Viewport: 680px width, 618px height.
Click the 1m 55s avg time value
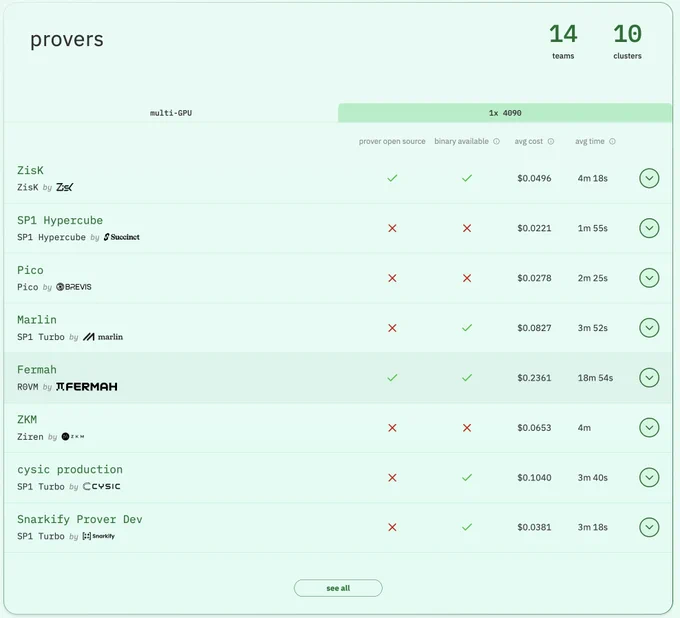click(592, 228)
